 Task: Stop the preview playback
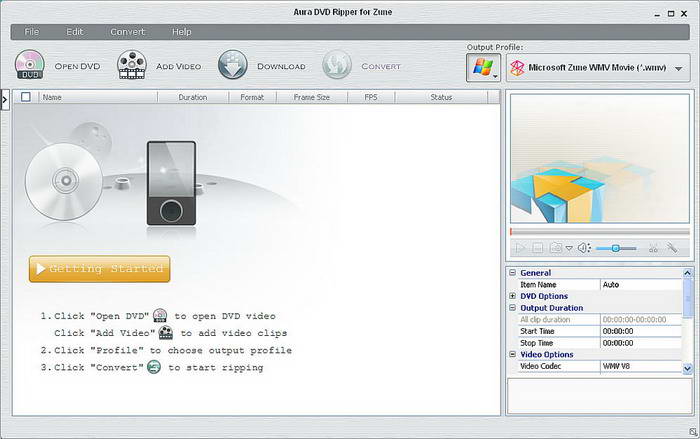538,248
